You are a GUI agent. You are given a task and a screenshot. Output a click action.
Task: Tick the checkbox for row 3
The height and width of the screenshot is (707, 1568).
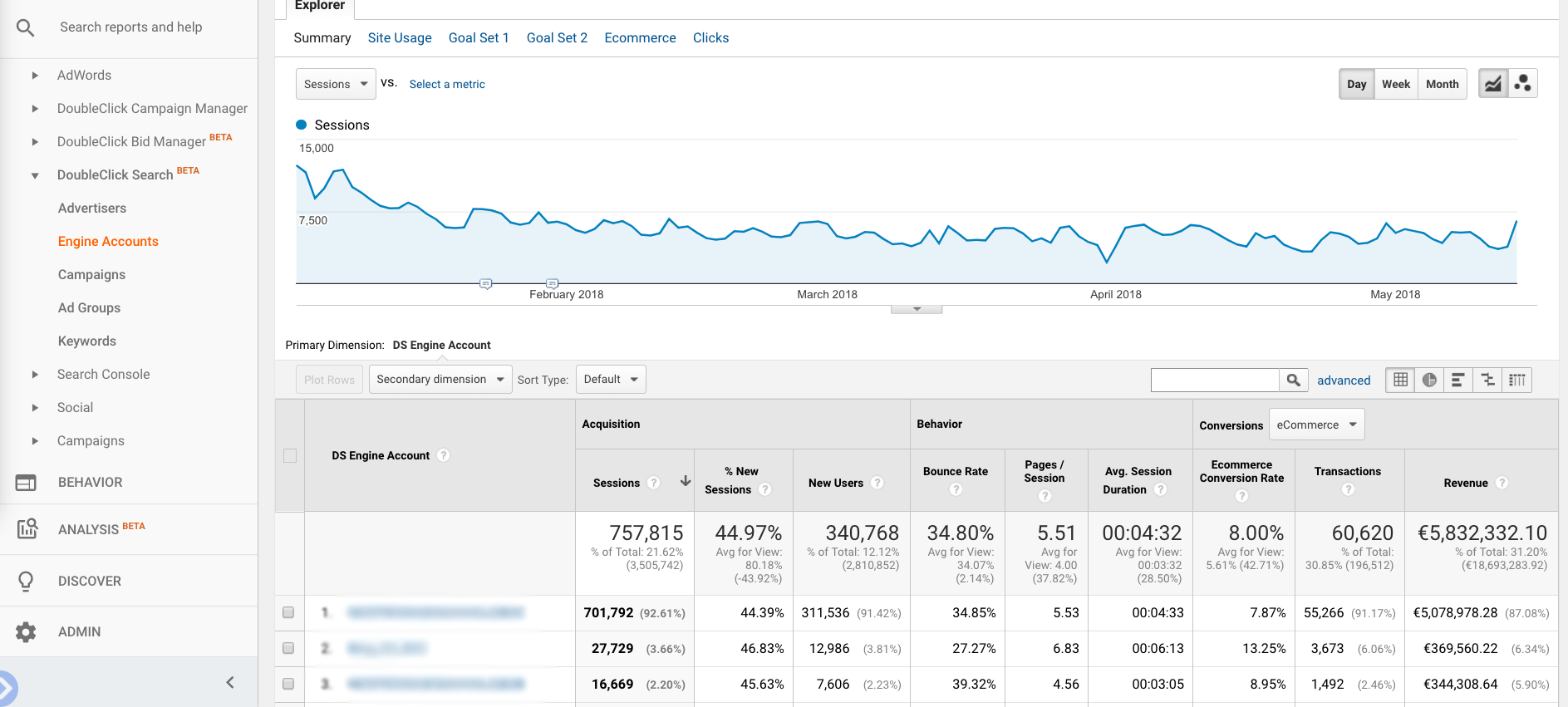click(288, 684)
